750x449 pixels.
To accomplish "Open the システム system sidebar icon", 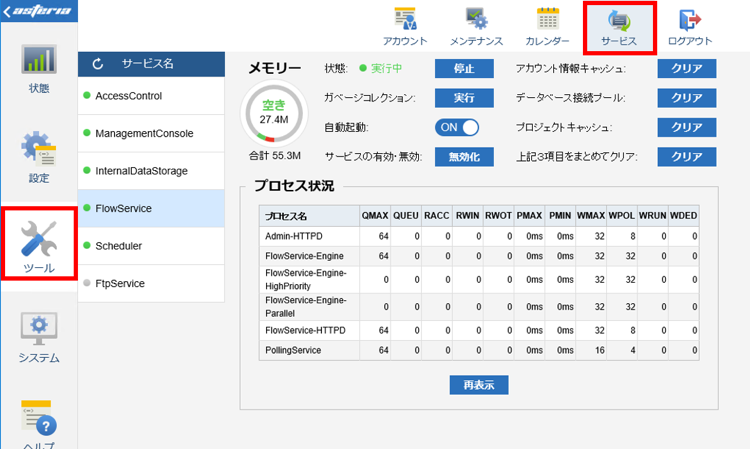I will 39,338.
